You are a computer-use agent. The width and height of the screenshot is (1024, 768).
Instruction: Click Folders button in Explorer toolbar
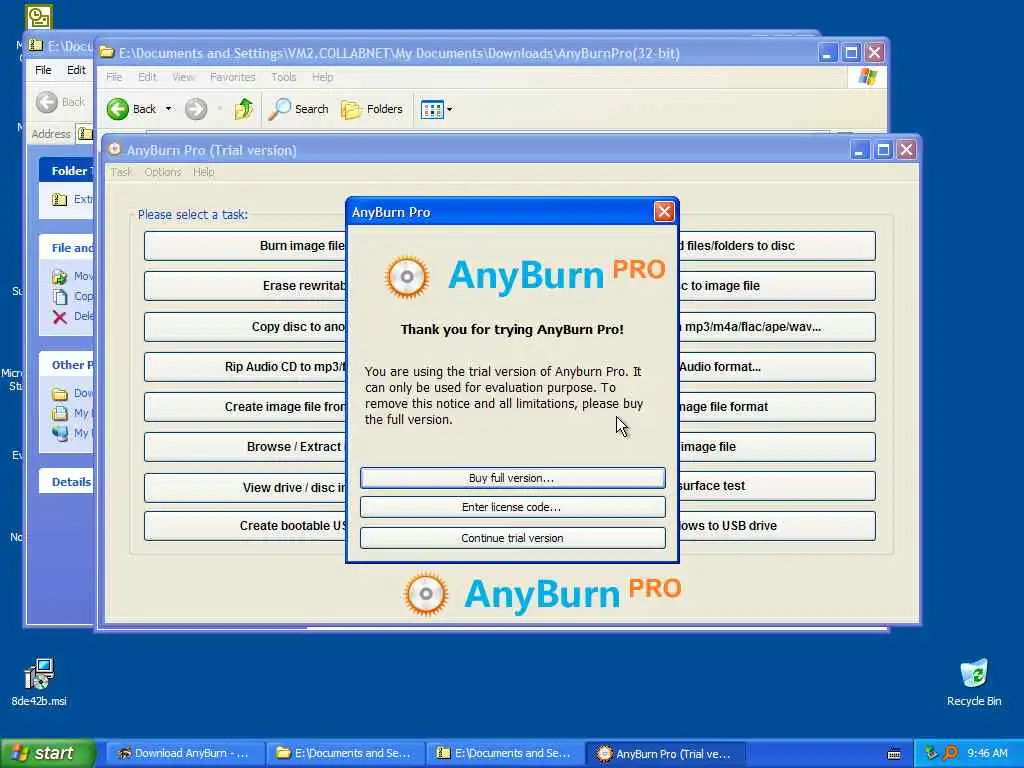(x=372, y=109)
